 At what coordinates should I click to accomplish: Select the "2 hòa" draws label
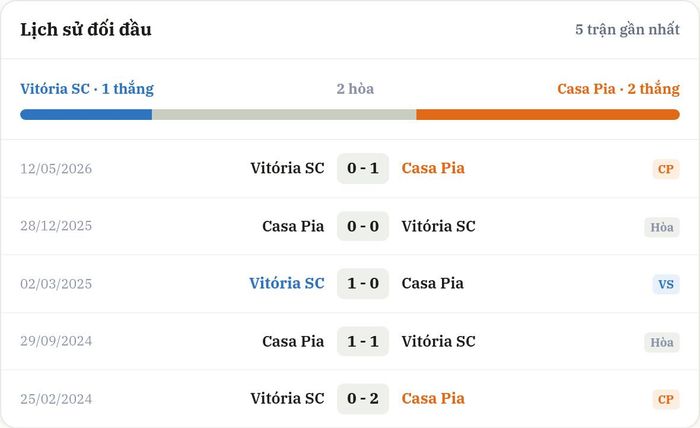pyautogui.click(x=355, y=89)
